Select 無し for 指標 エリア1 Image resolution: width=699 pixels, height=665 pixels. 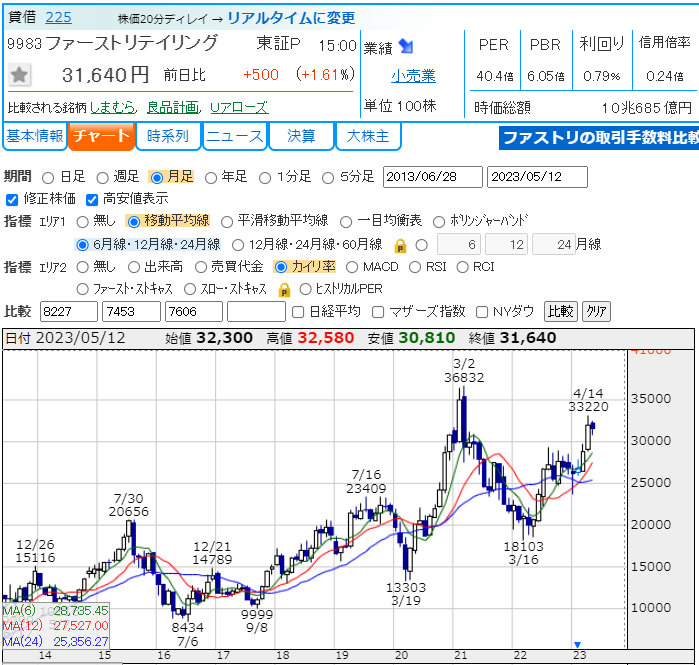coord(82,222)
